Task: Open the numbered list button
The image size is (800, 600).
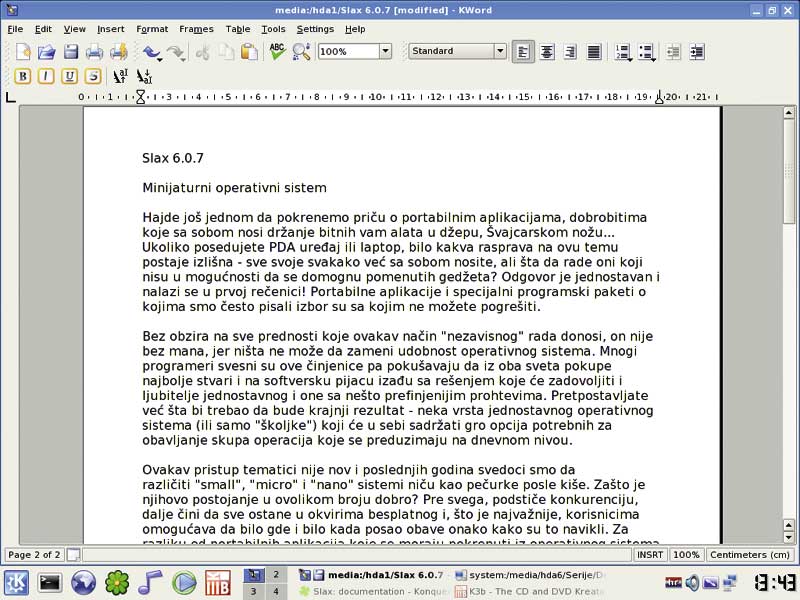Action: pos(622,52)
